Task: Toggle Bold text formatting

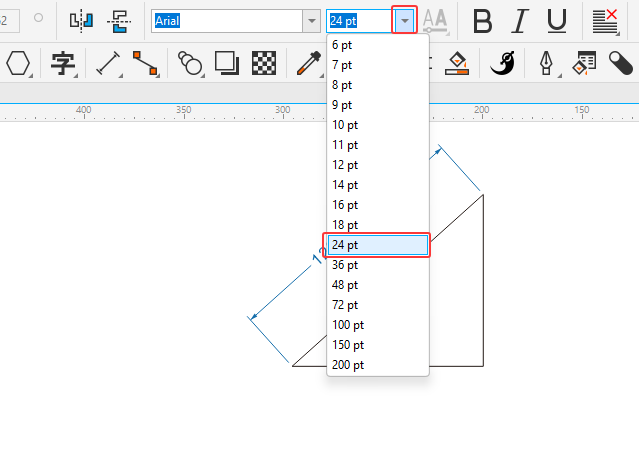Action: pos(483,21)
